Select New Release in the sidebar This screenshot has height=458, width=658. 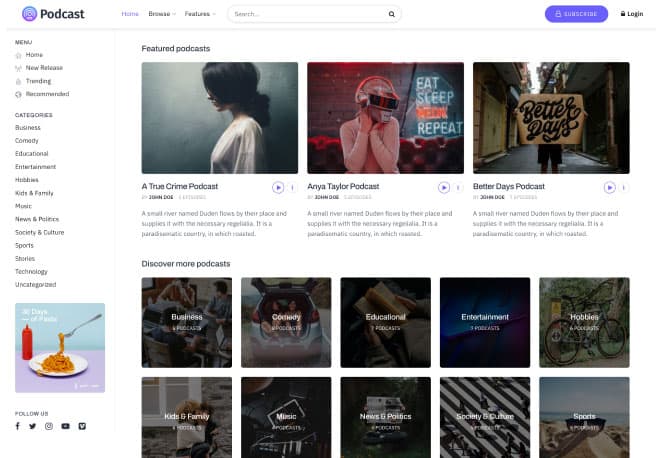tap(44, 68)
